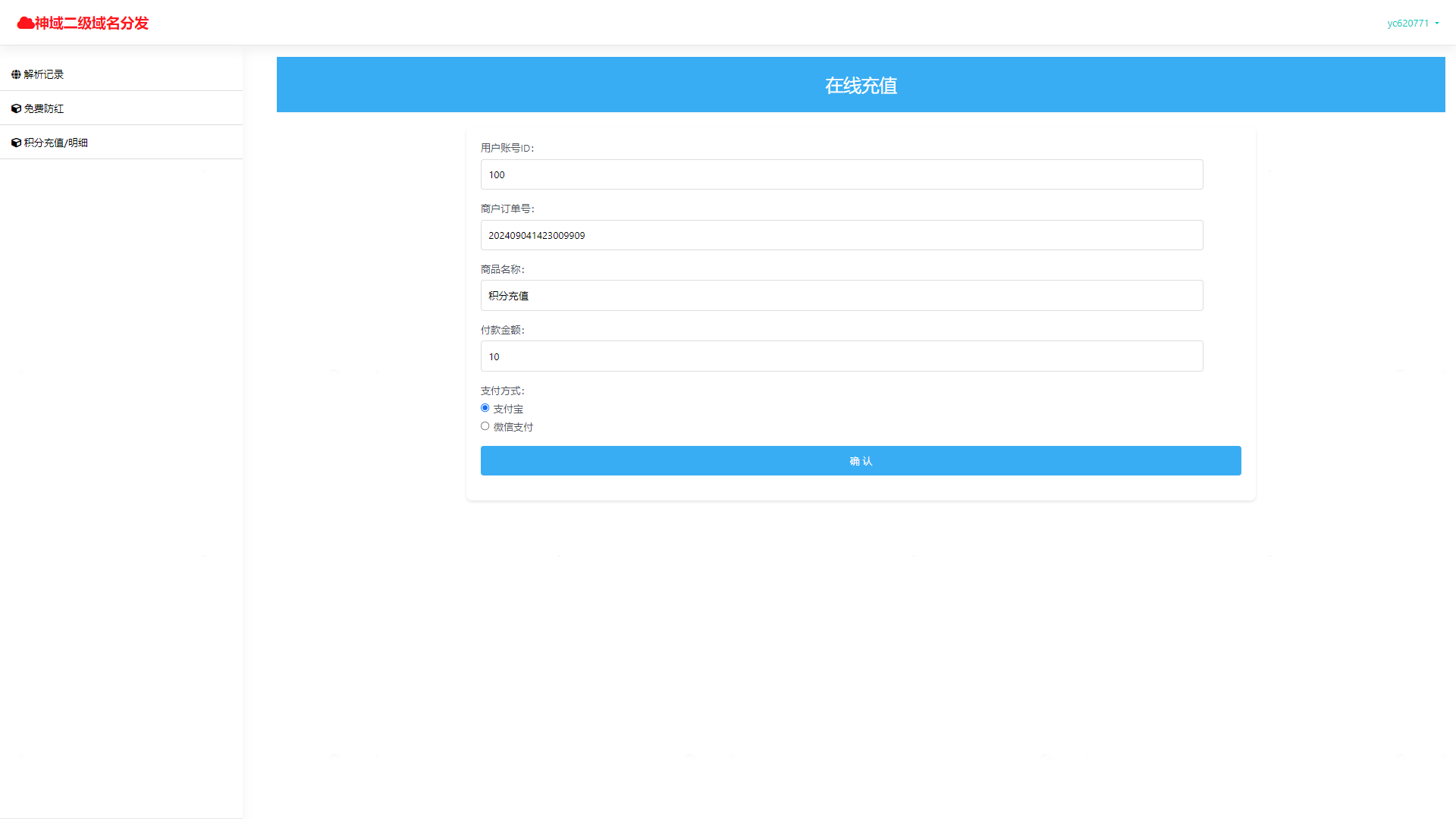Click the globe icon beside 解析记录
1456x819 pixels.
tap(16, 74)
